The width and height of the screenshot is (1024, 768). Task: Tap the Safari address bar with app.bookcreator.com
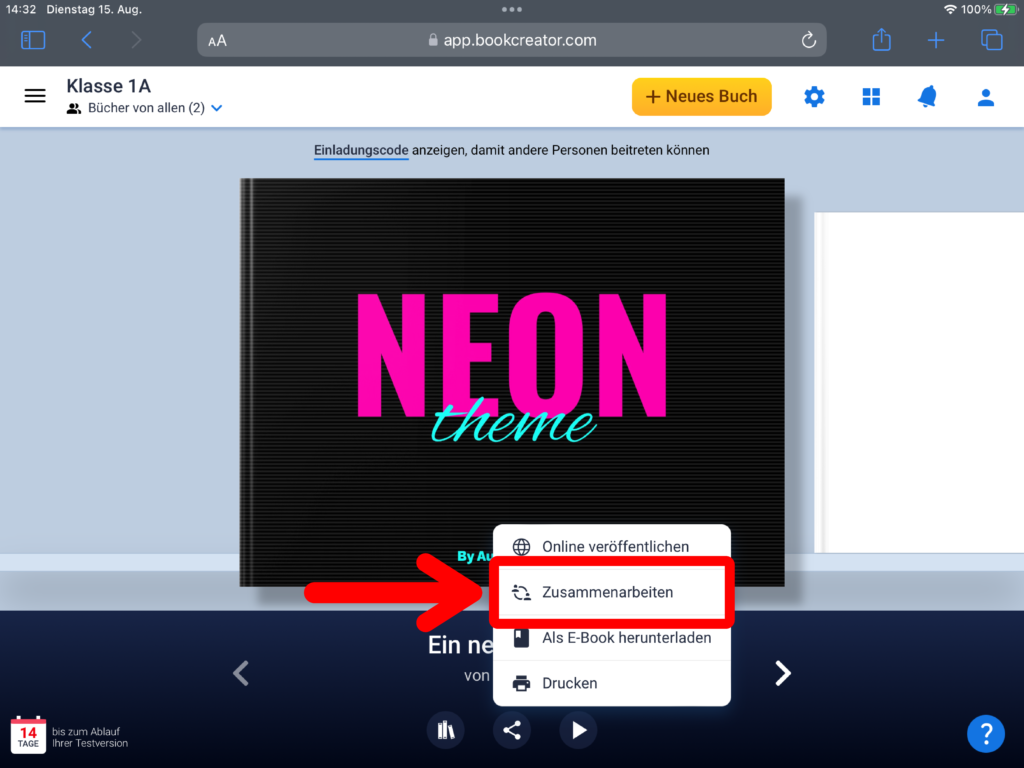(511, 40)
